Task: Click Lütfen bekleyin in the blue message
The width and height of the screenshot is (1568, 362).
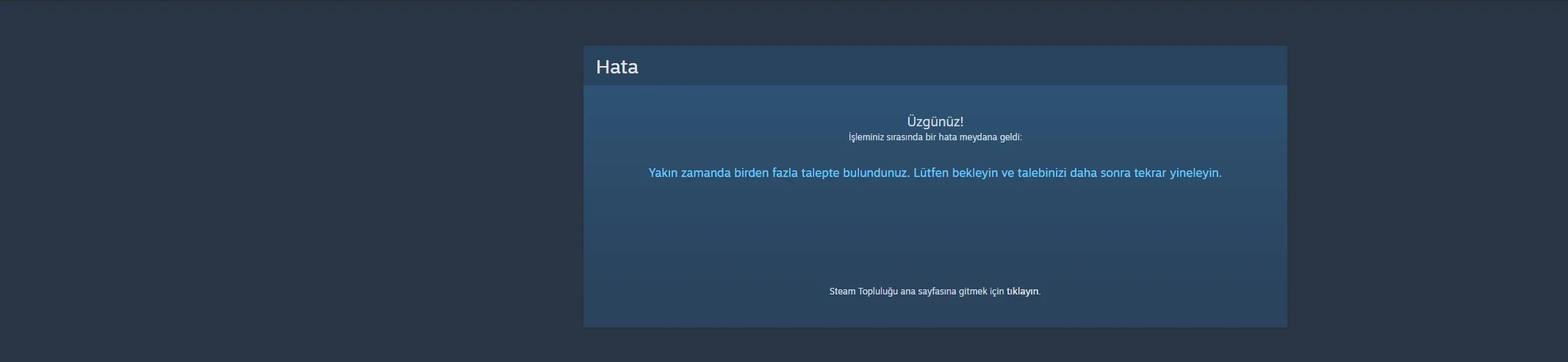Action: pyautogui.click(x=955, y=173)
